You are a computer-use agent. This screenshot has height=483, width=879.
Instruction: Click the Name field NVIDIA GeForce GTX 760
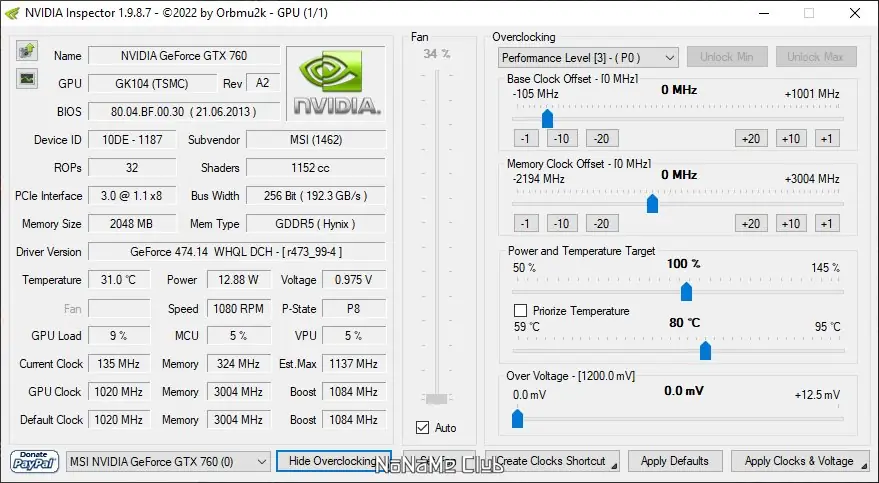point(184,55)
